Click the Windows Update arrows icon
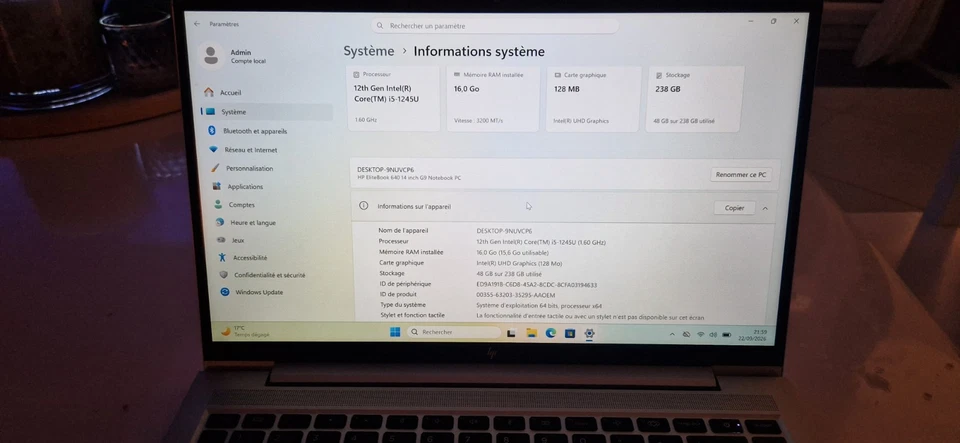This screenshot has height=443, width=960. click(x=225, y=292)
